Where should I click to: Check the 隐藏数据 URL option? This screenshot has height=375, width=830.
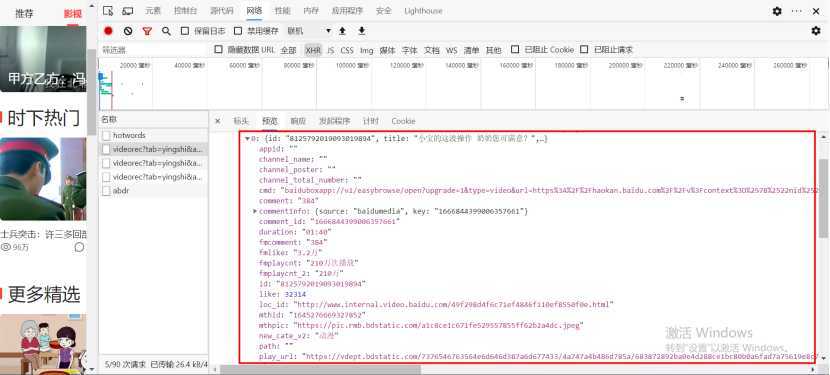pos(218,49)
